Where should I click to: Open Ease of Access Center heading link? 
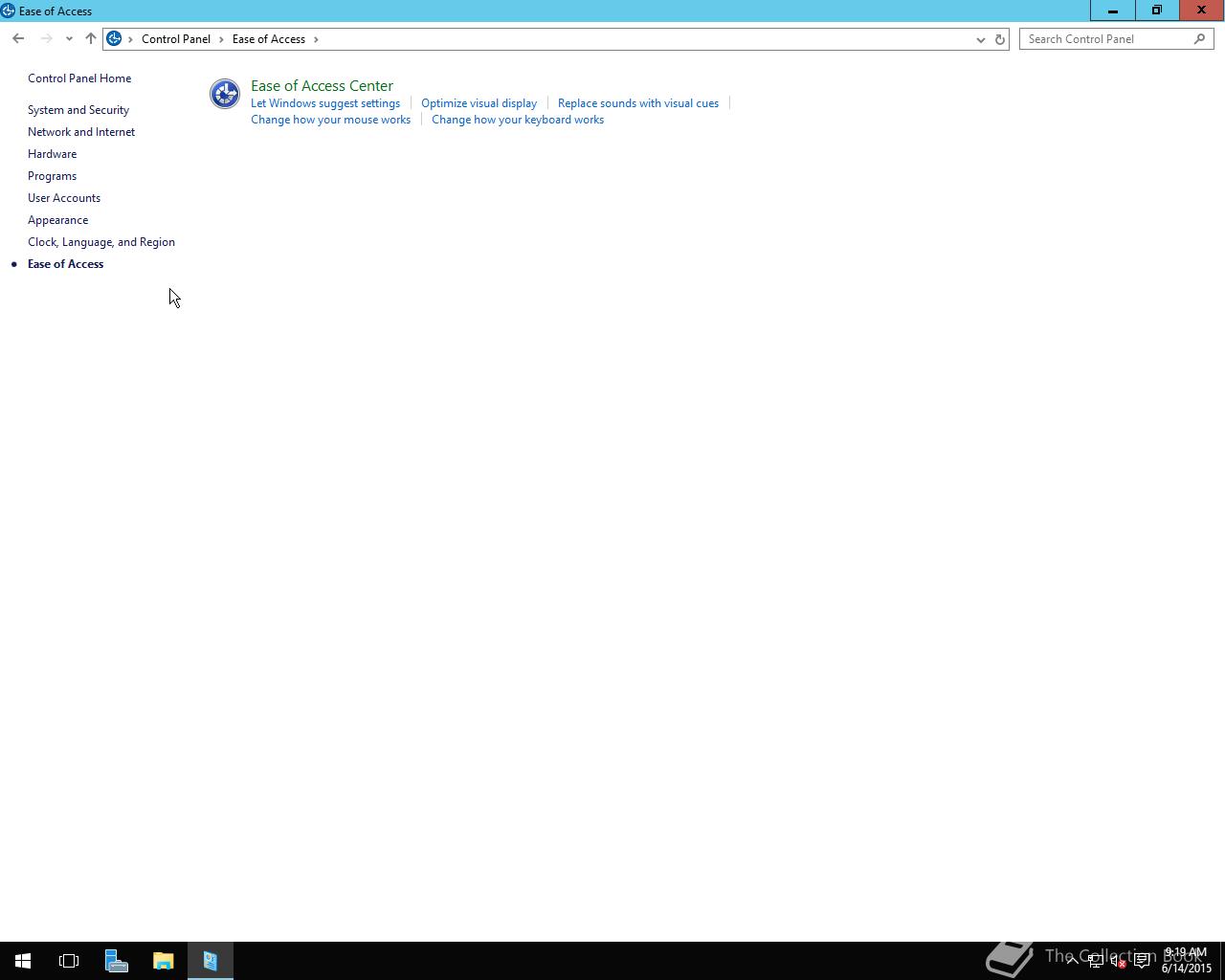pos(322,86)
